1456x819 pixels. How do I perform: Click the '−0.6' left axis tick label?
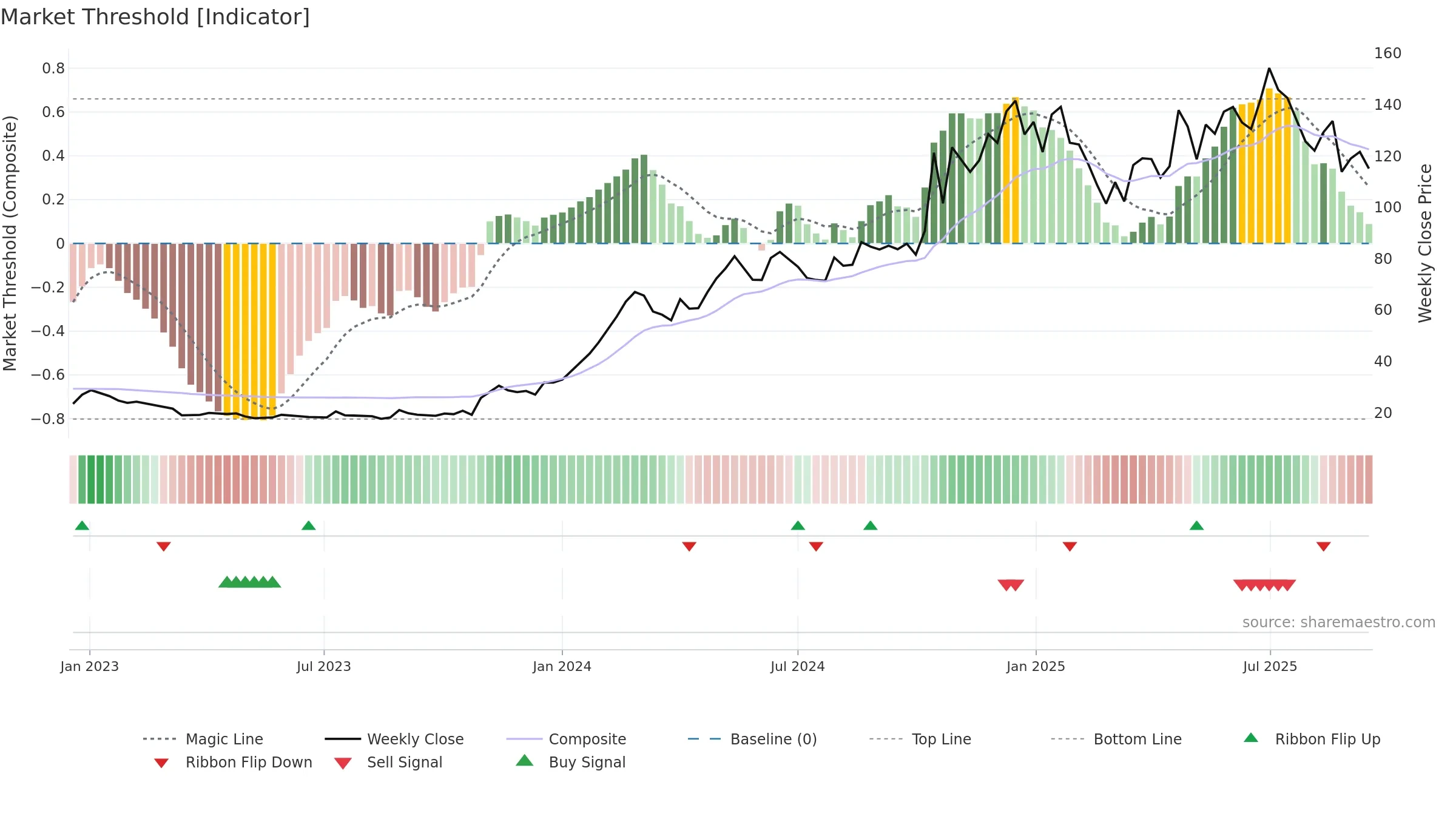pyautogui.click(x=48, y=375)
